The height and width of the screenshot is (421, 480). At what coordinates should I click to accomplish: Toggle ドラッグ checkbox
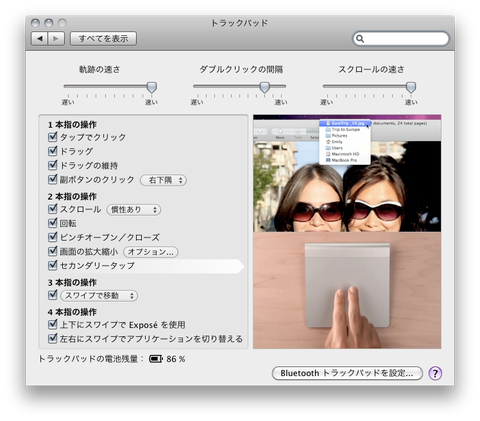[53, 151]
